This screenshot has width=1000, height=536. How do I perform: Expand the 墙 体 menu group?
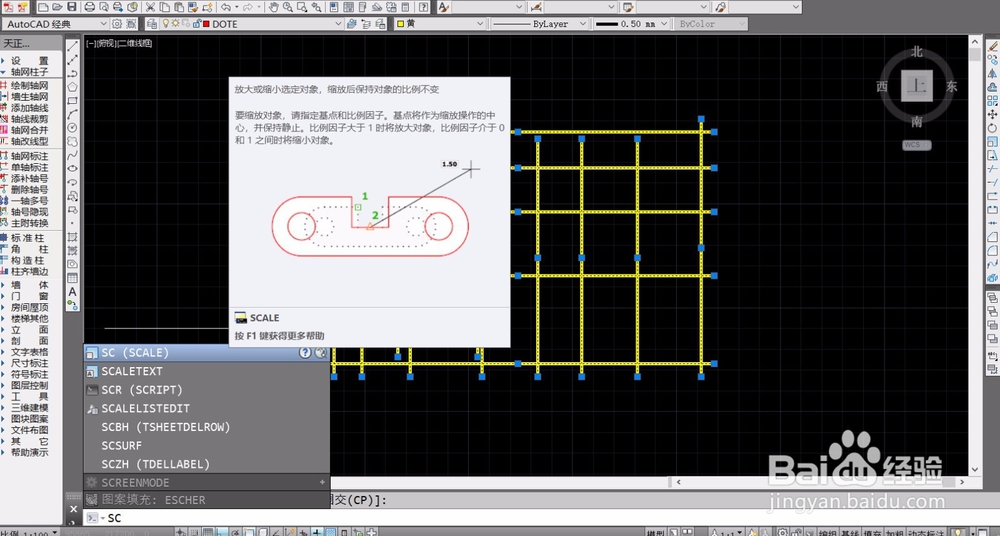30,285
